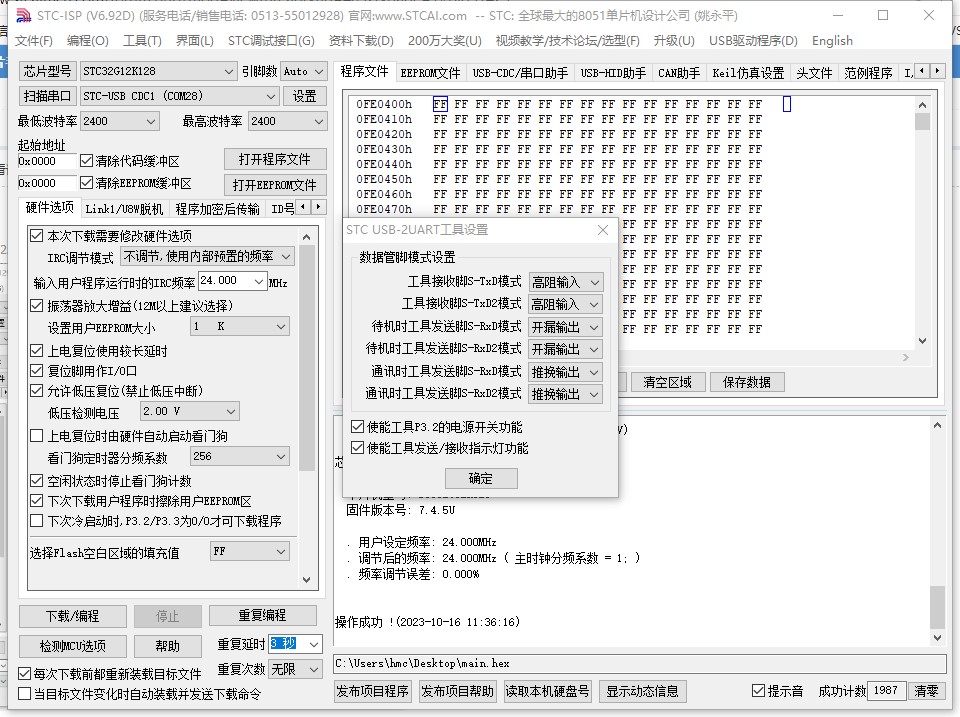This screenshot has width=960, height=717.
Task: Toggle 振荡器放大增益 checkbox
Action: [37, 306]
